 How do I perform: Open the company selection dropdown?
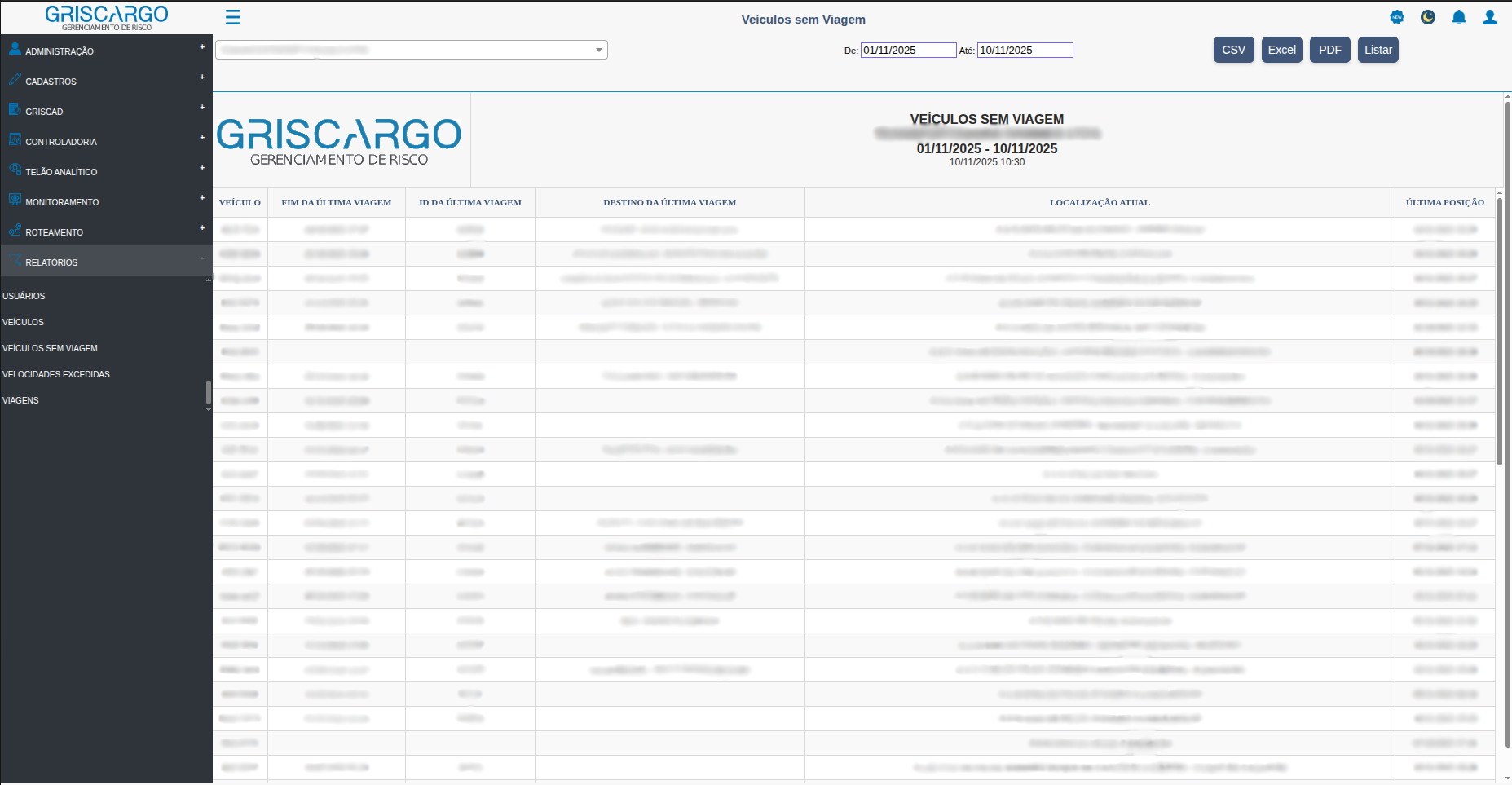point(412,50)
